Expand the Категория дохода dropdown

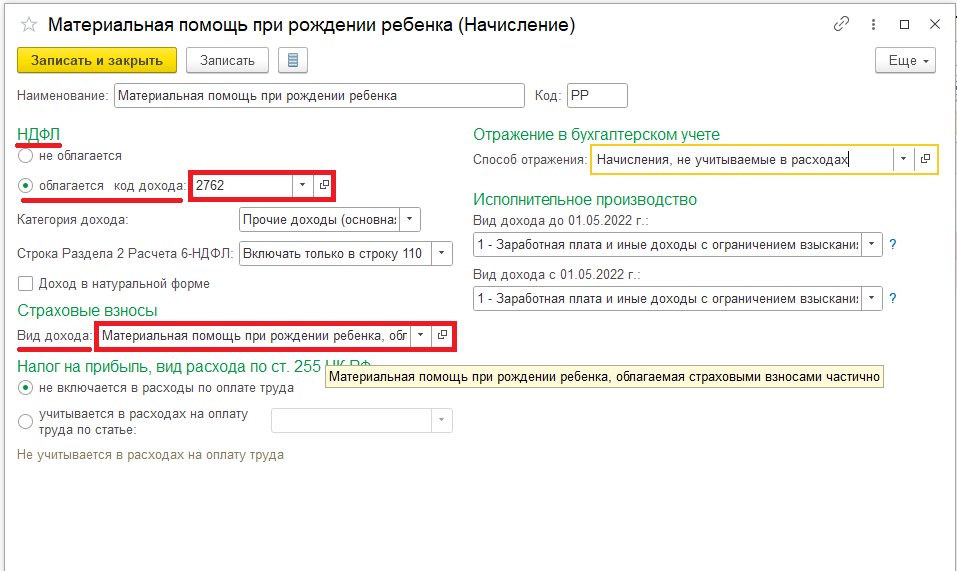410,219
